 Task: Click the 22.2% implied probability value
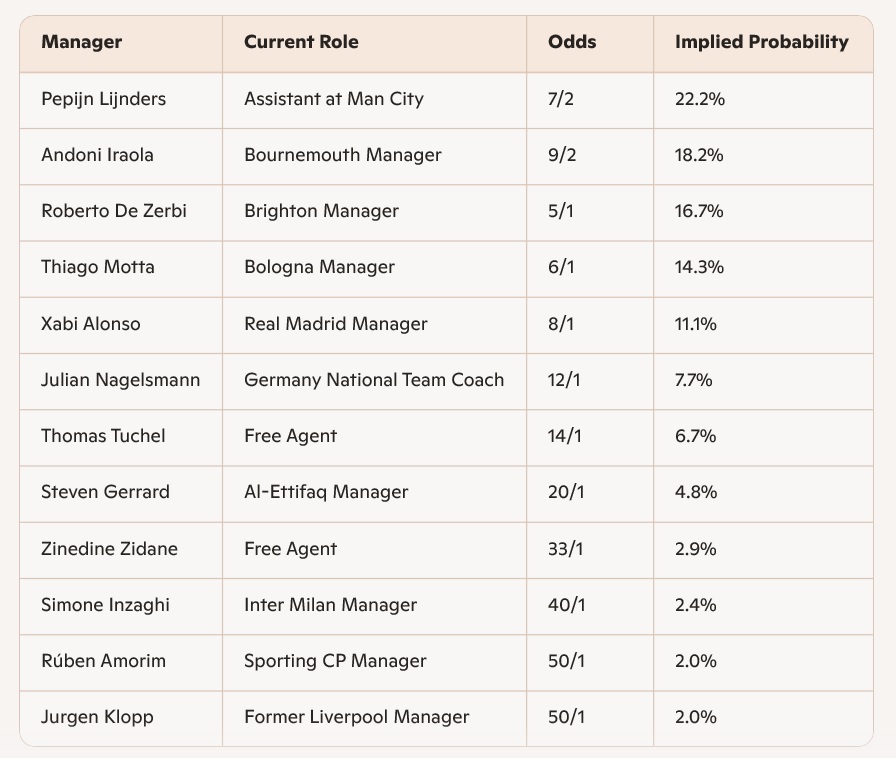pyautogui.click(x=700, y=99)
